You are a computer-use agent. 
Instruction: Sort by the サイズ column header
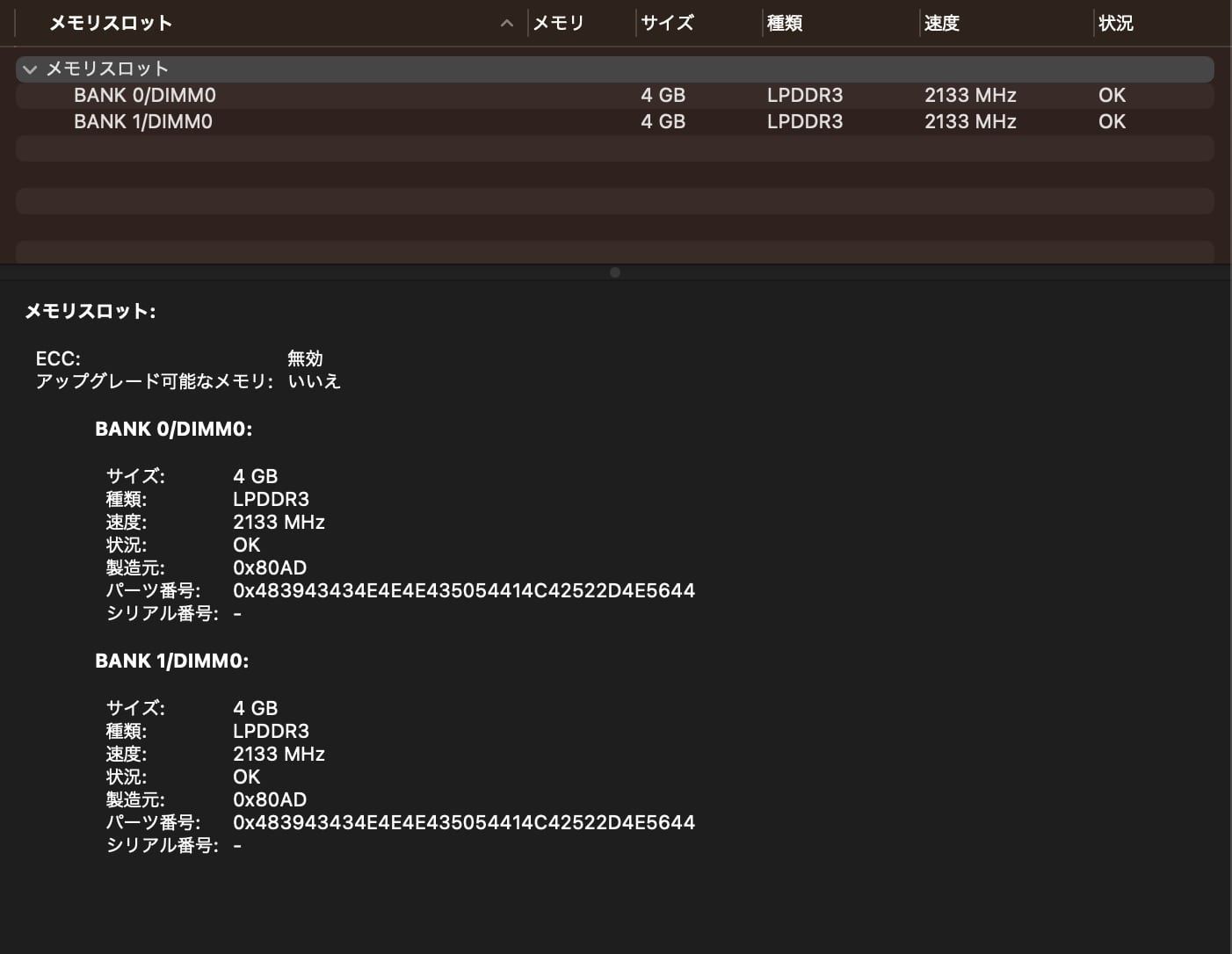(x=668, y=24)
